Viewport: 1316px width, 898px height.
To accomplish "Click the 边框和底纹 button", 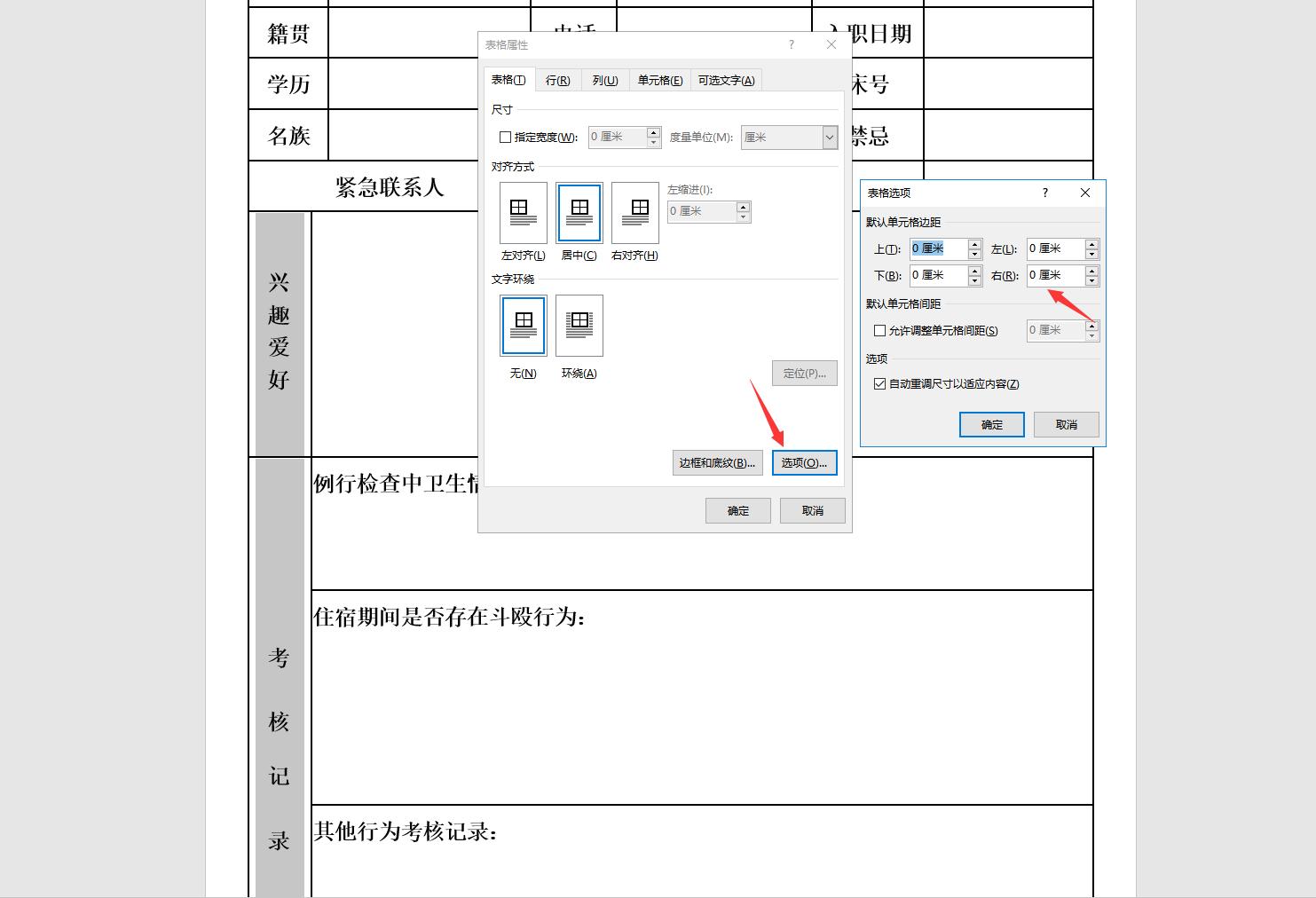I will 717,462.
